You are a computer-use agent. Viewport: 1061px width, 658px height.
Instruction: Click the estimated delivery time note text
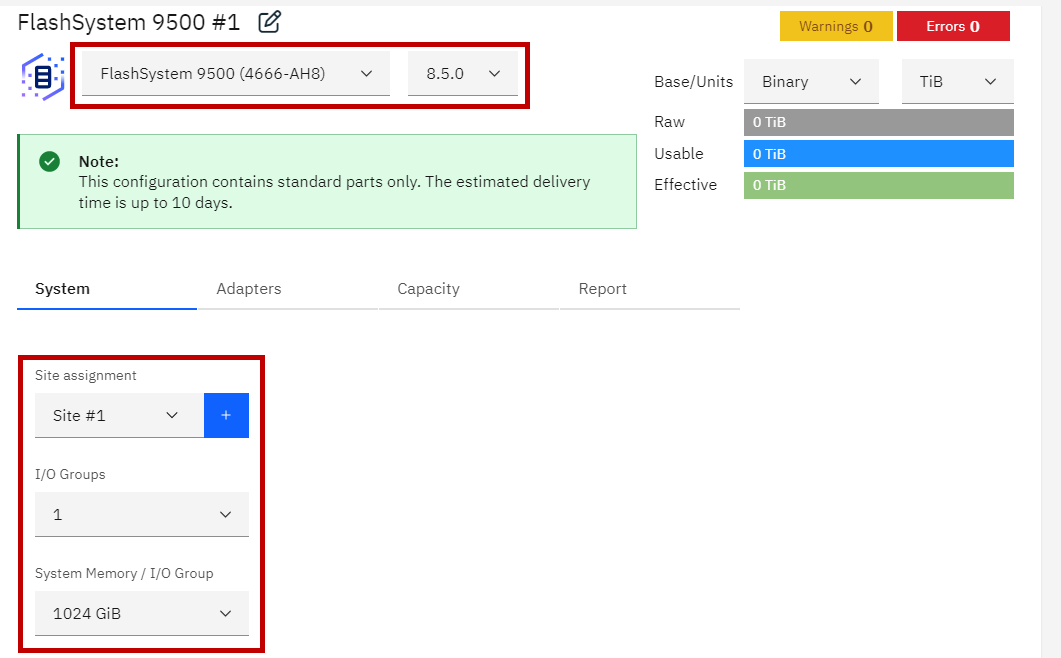[x=334, y=192]
